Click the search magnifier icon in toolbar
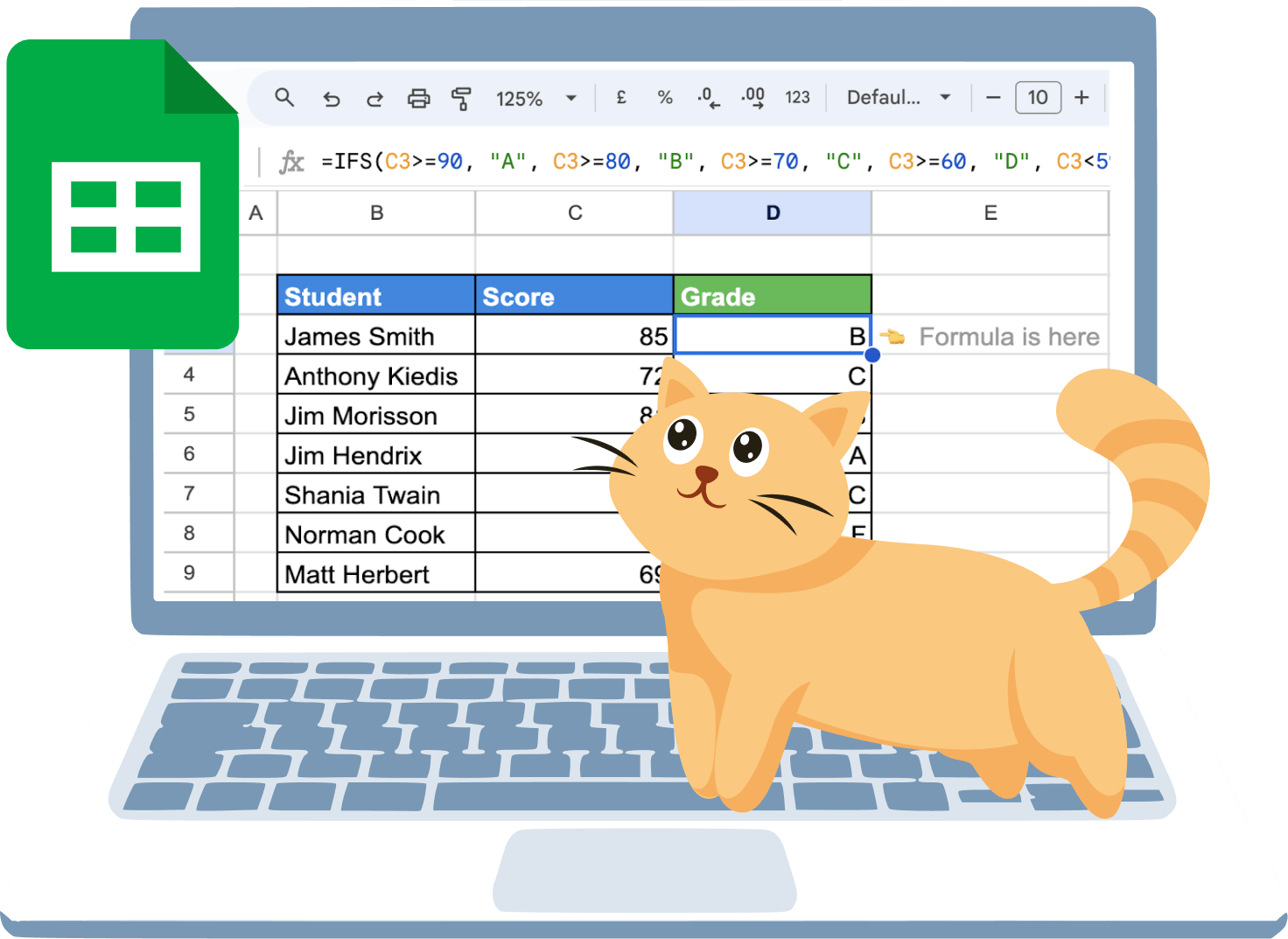1288x939 pixels. point(284,97)
